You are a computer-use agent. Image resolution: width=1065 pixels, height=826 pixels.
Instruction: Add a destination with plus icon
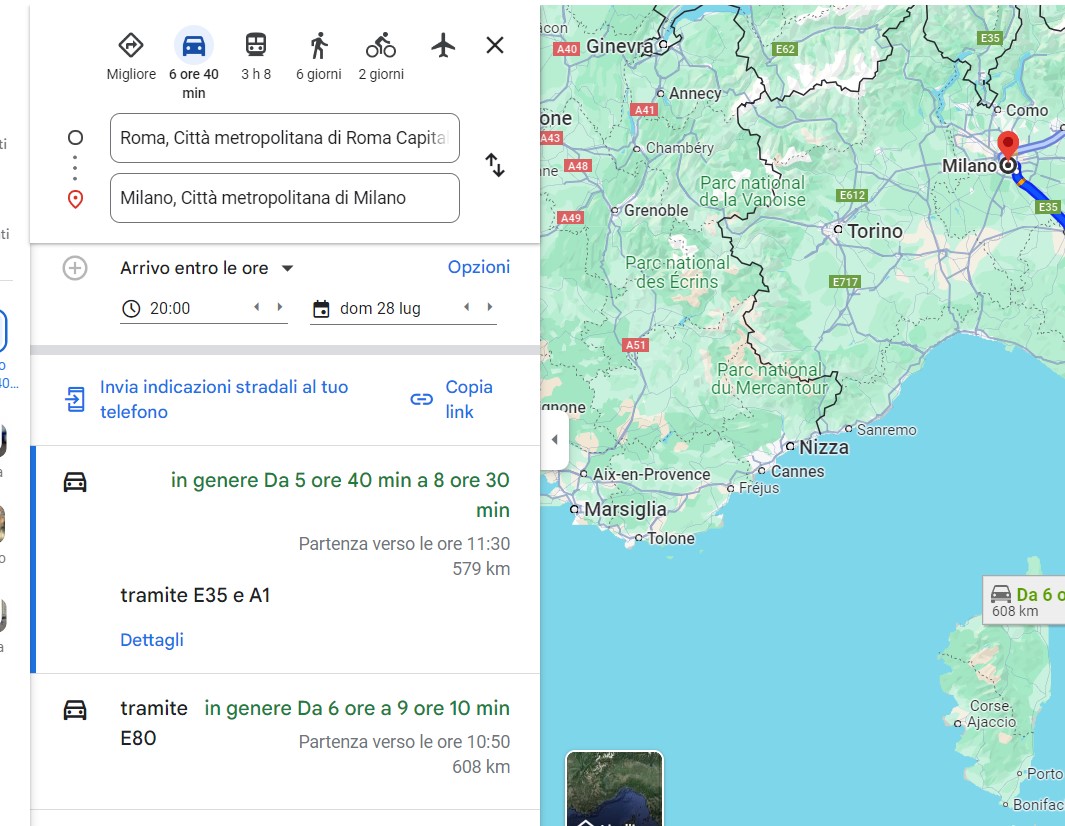pyautogui.click(x=75, y=268)
